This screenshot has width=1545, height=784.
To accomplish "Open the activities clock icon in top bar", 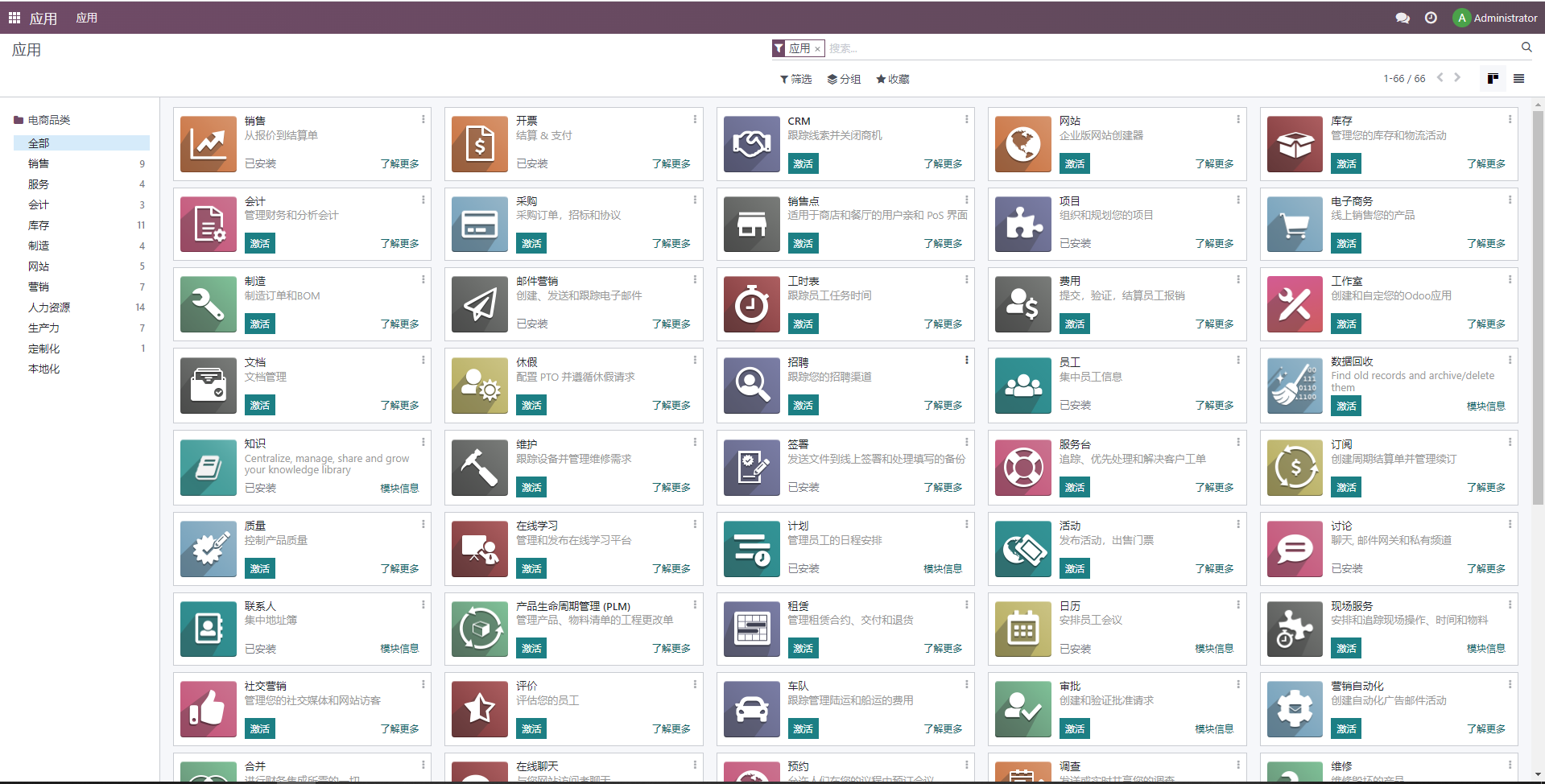I will [1431, 18].
